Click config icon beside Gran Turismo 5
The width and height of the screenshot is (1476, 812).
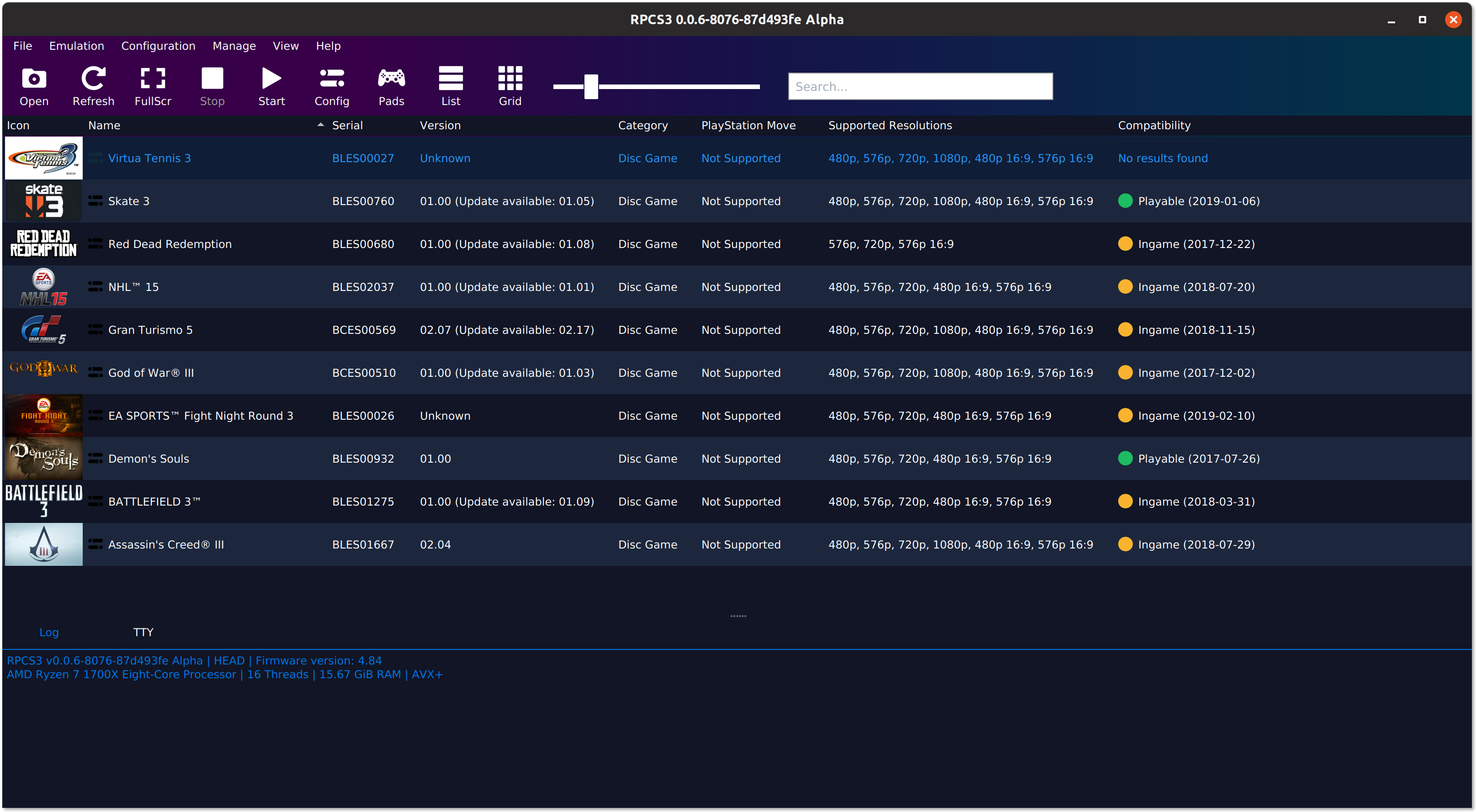click(95, 330)
